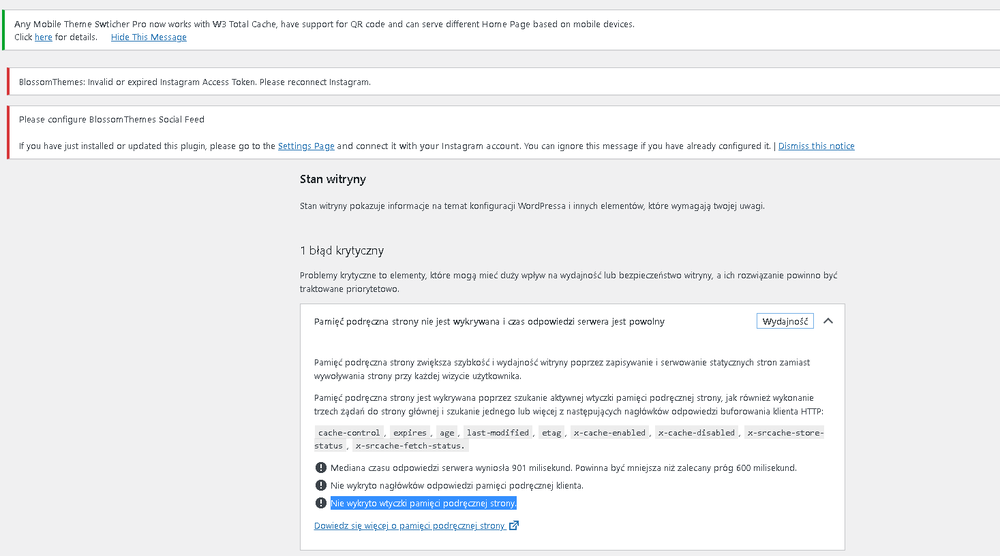Image resolution: width=1000 pixels, height=556 pixels.
Task: Click the exclamation icon beside 'Nie wykryto nagłówków'
Action: [321, 485]
